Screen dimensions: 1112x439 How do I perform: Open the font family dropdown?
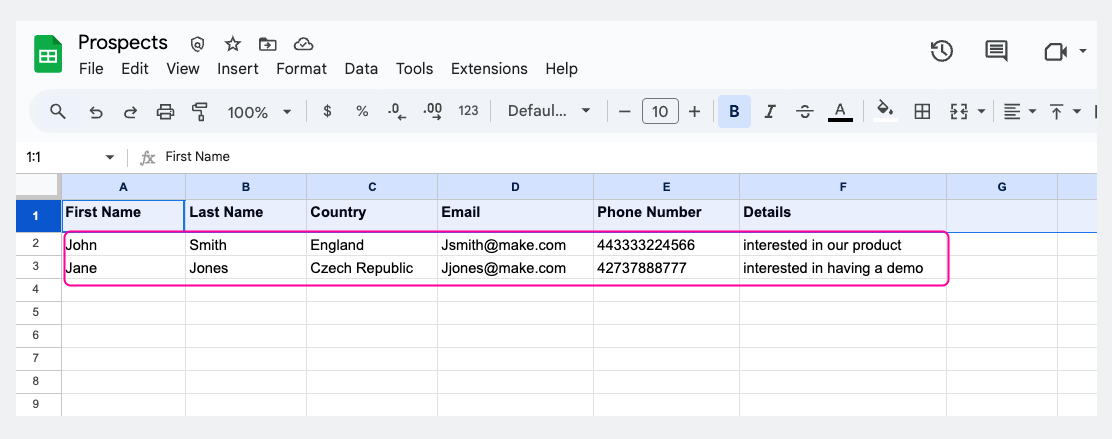point(550,111)
